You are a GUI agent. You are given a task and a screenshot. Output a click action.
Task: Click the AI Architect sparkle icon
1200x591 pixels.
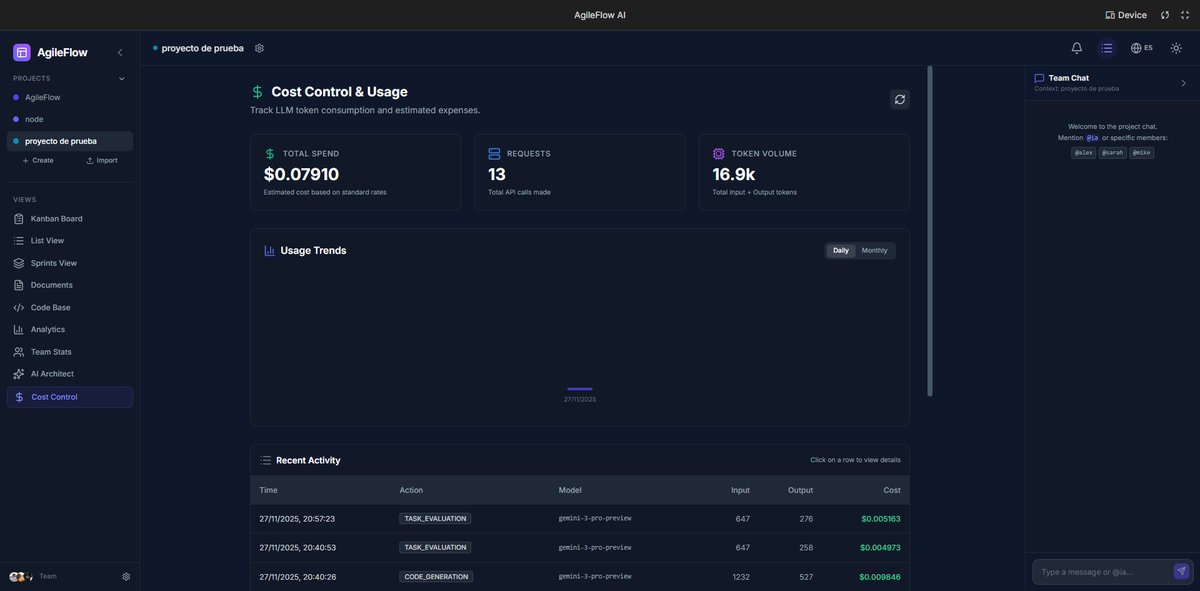[x=19, y=374]
